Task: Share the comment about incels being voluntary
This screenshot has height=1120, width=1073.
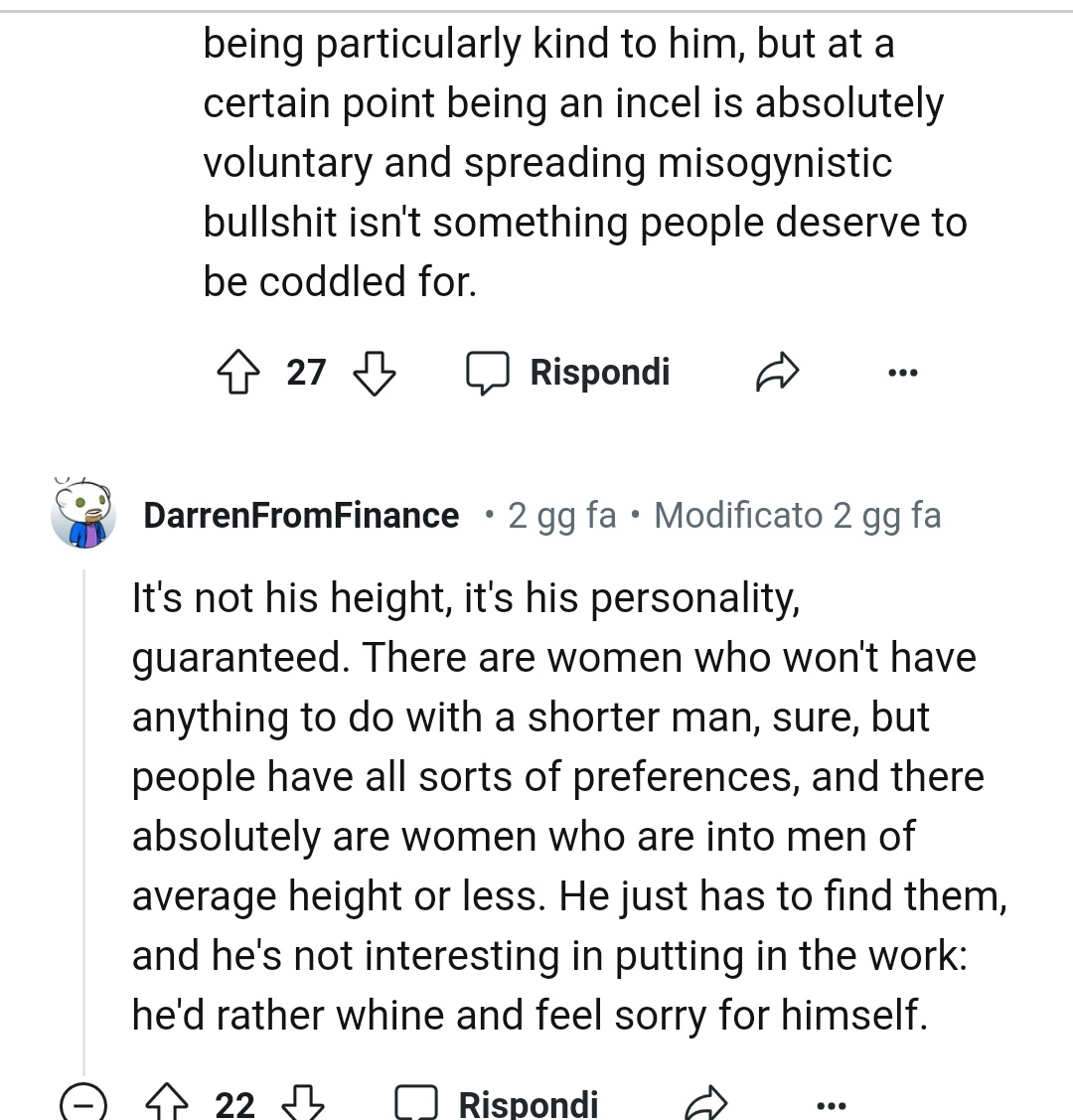Action: tap(778, 374)
